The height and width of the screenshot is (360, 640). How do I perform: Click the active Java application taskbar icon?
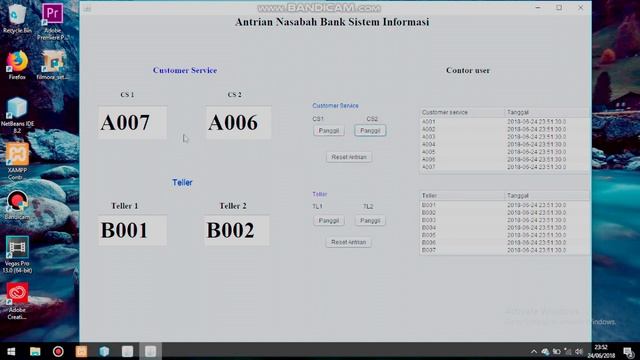click(x=150, y=351)
